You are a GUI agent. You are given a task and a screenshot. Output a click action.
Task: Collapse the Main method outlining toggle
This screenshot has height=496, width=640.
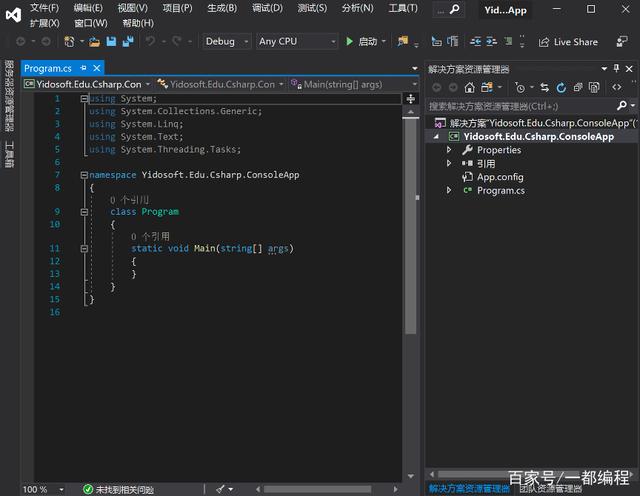click(84, 248)
